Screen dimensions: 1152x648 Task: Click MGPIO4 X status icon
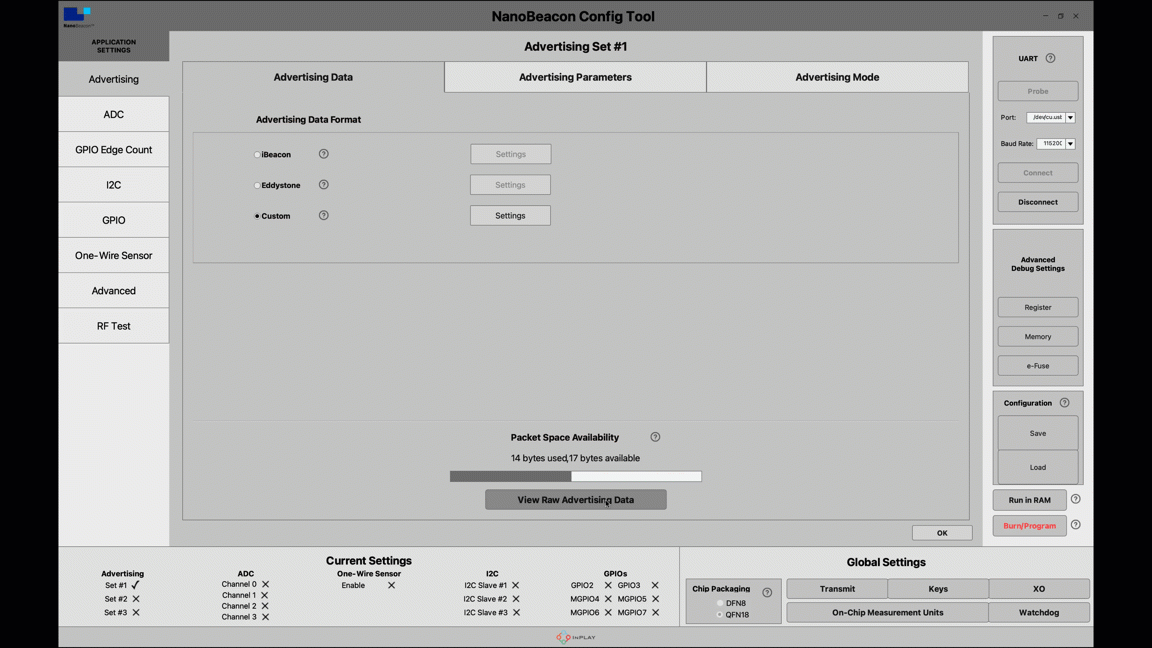(608, 599)
